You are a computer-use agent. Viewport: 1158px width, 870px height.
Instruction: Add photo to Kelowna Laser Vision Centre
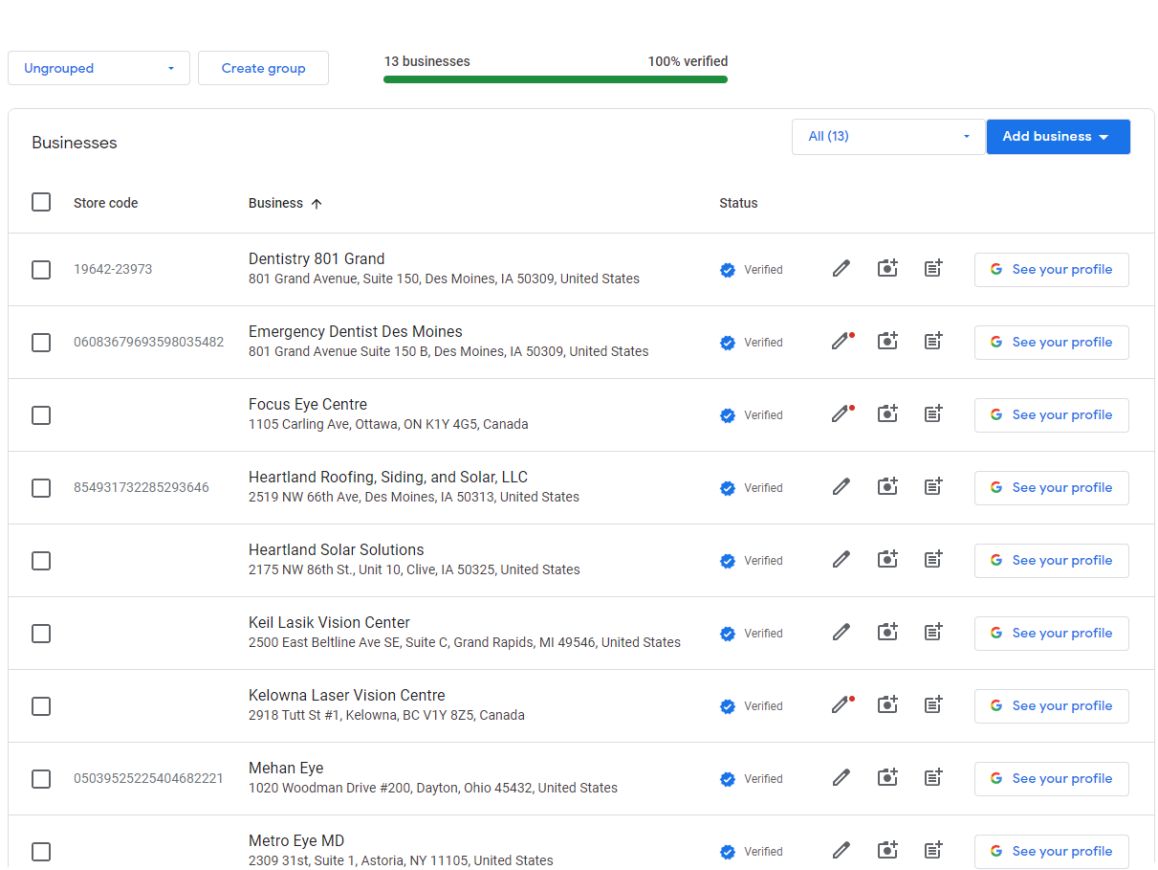click(x=887, y=704)
